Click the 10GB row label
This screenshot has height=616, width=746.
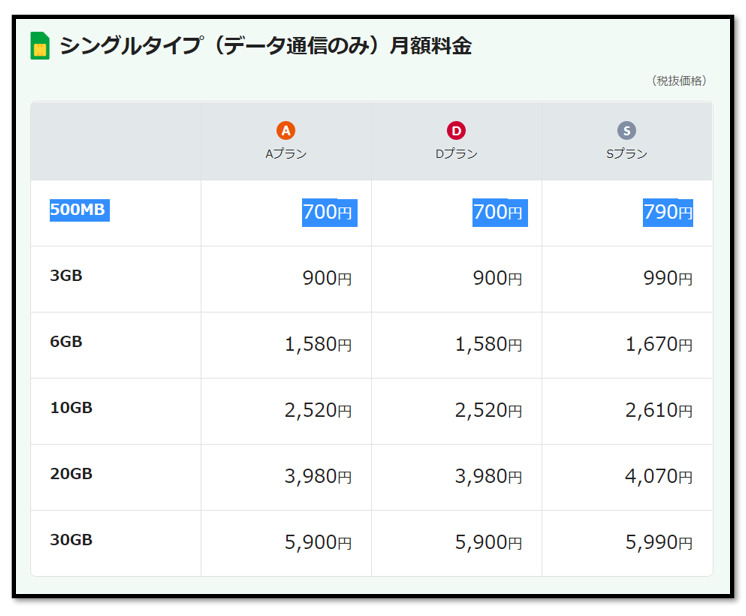point(70,408)
